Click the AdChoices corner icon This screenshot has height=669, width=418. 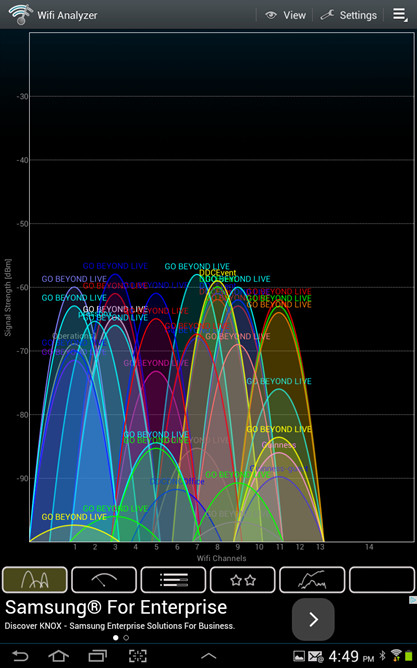(413, 600)
